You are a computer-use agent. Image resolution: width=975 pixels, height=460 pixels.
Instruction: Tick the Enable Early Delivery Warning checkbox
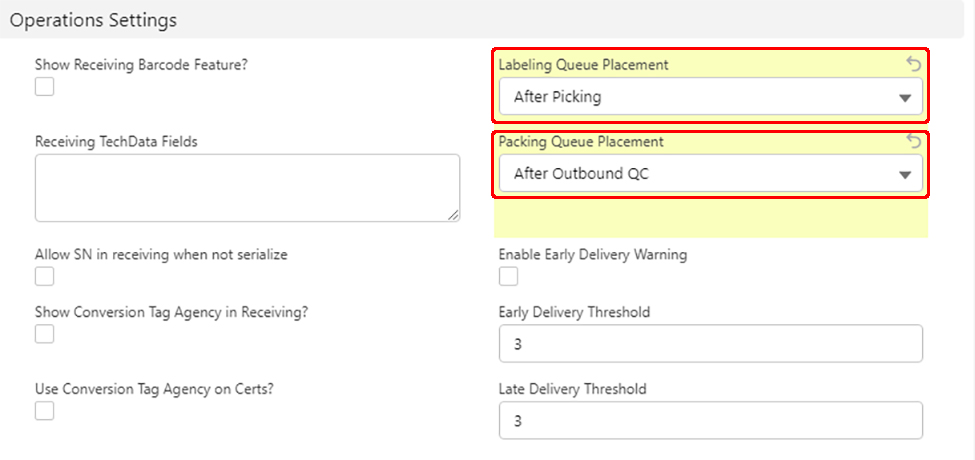[509, 277]
